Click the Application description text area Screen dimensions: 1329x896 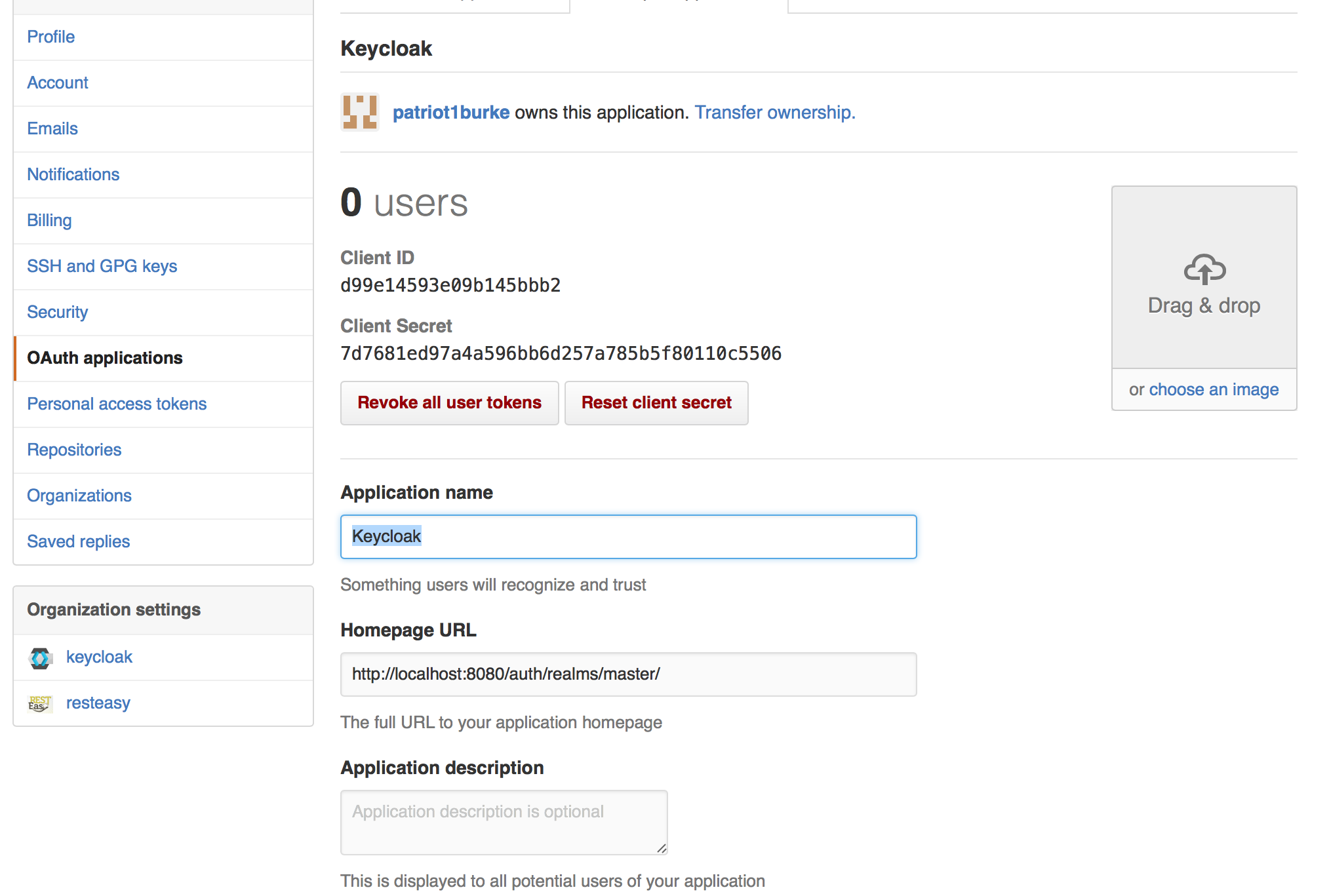tap(503, 822)
